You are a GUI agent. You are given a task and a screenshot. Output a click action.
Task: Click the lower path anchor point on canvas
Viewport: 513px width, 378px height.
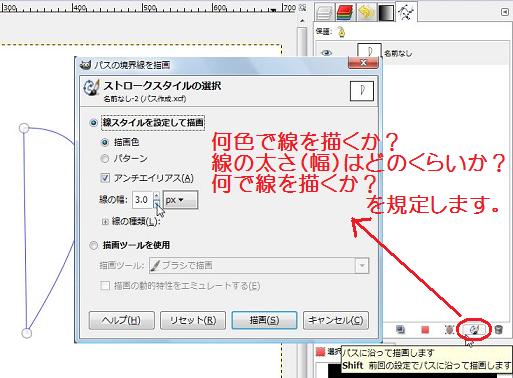pos(27,333)
